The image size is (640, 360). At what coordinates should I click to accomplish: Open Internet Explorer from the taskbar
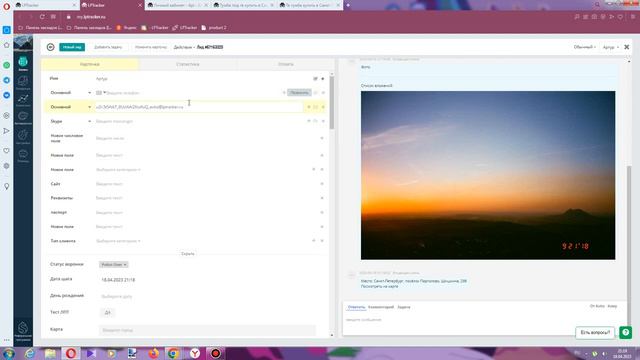[29, 353]
